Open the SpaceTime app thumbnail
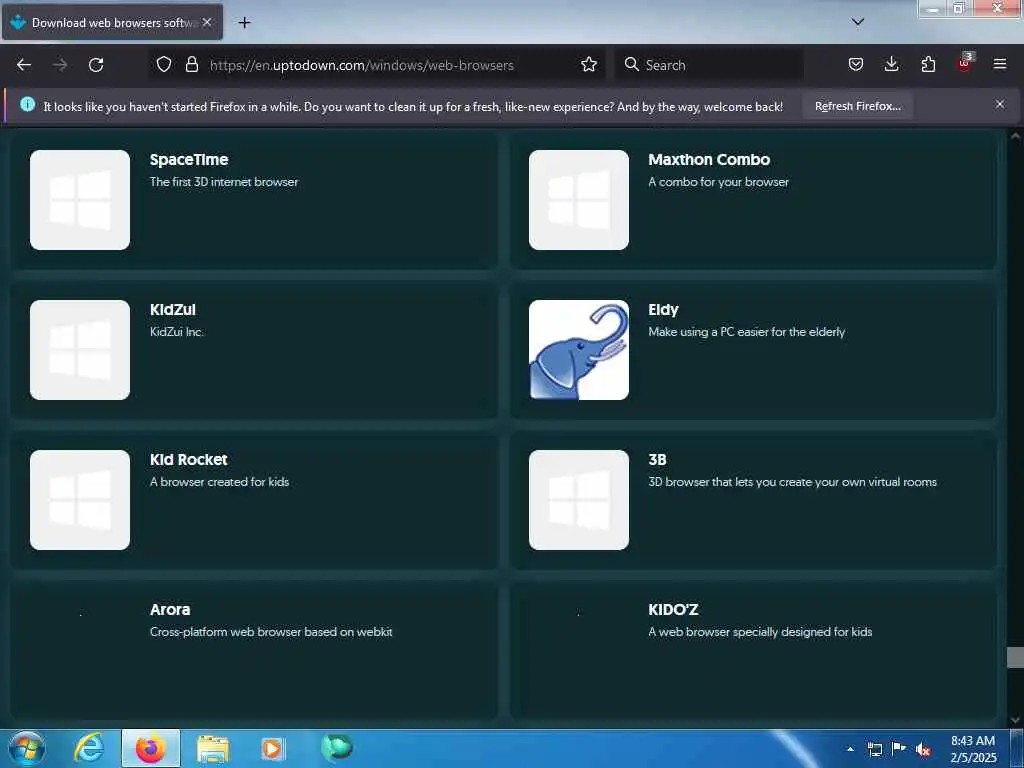Screen dimensions: 1024x768 point(80,200)
